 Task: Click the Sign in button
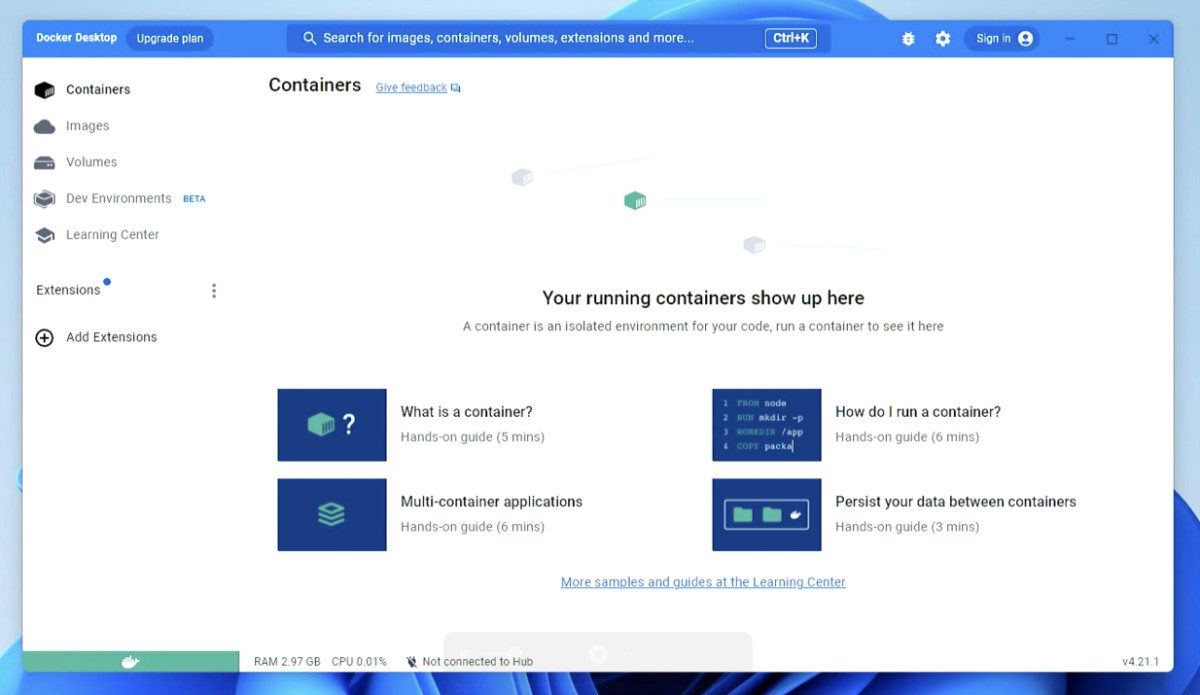[x=1002, y=39]
